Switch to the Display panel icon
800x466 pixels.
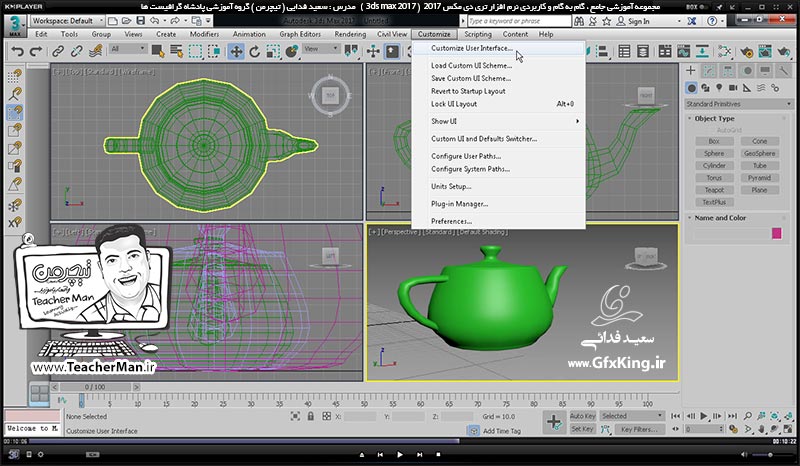[x=765, y=70]
